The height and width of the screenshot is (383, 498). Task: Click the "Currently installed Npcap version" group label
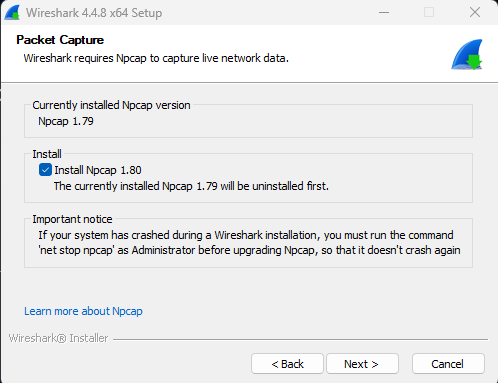pos(111,105)
